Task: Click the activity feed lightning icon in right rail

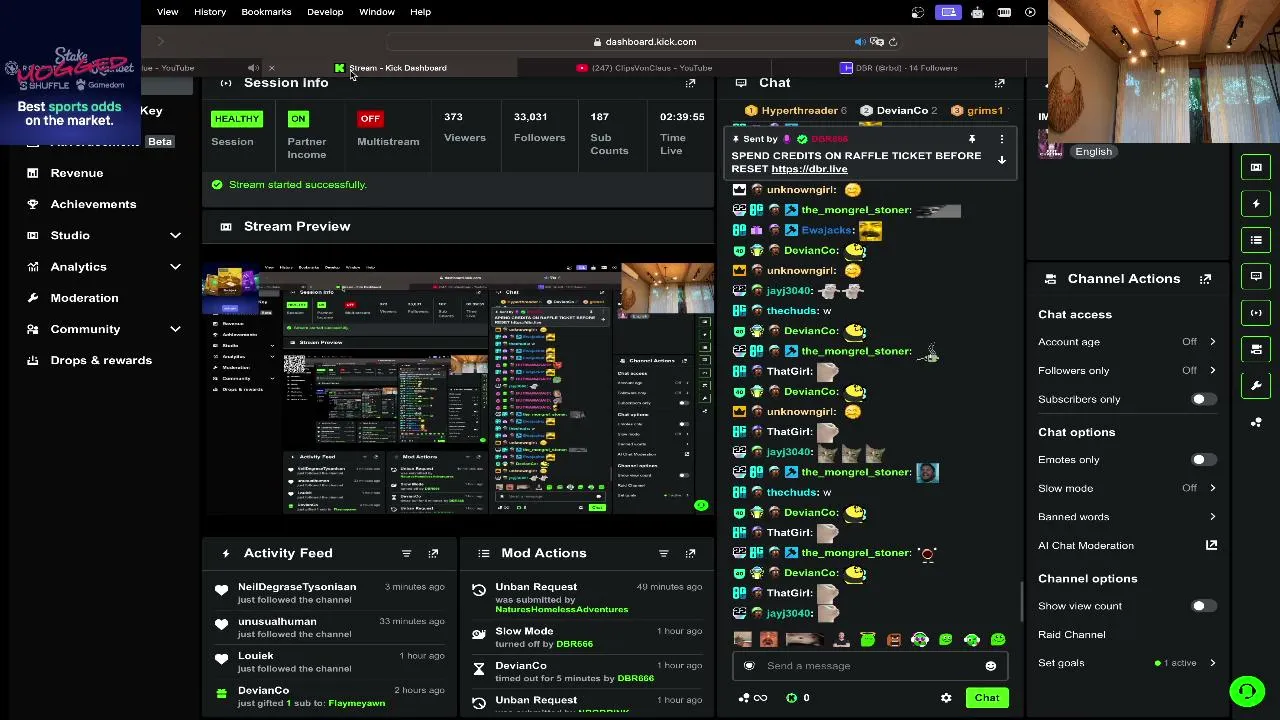Action: coord(1256,204)
